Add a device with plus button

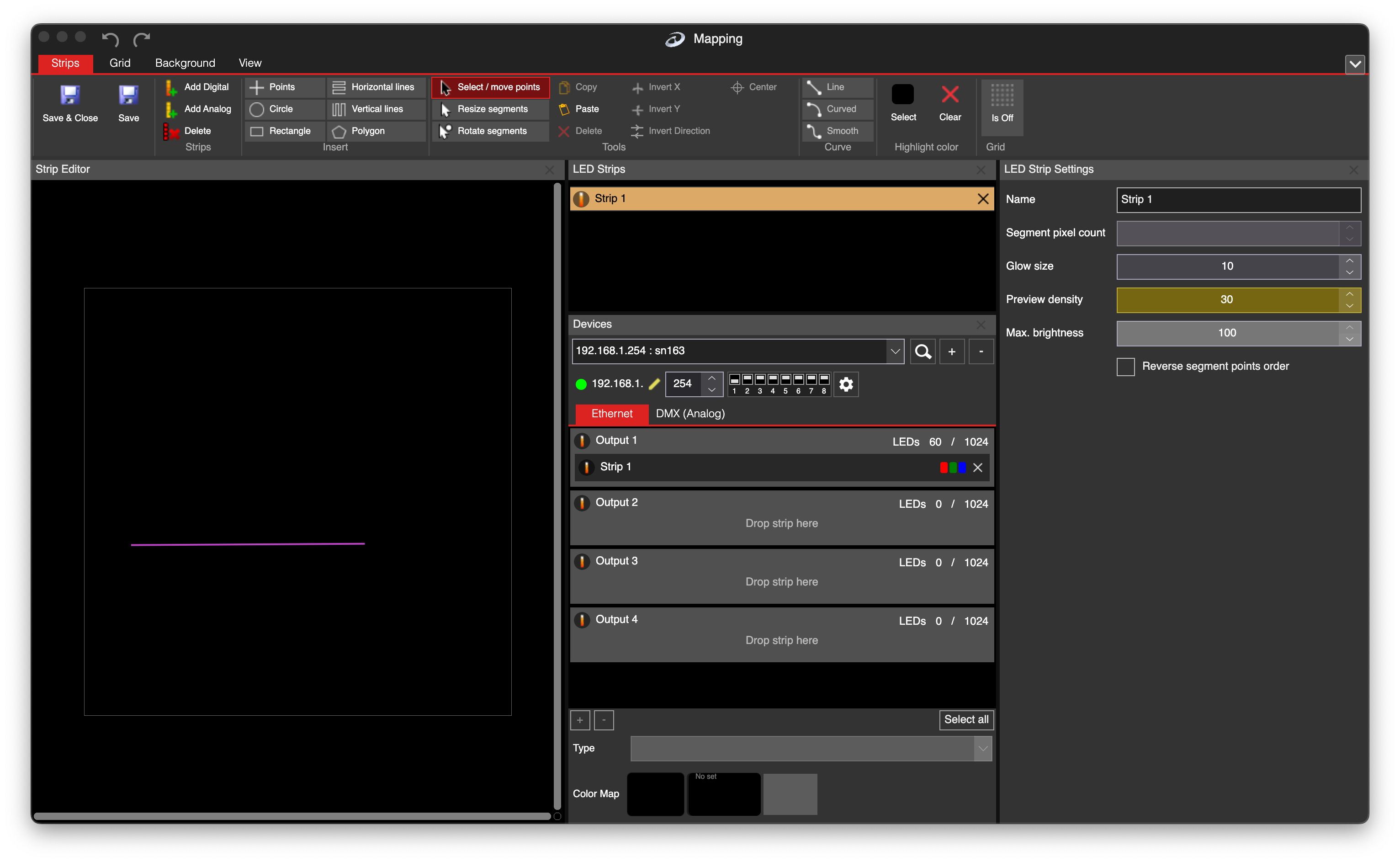[952, 352]
